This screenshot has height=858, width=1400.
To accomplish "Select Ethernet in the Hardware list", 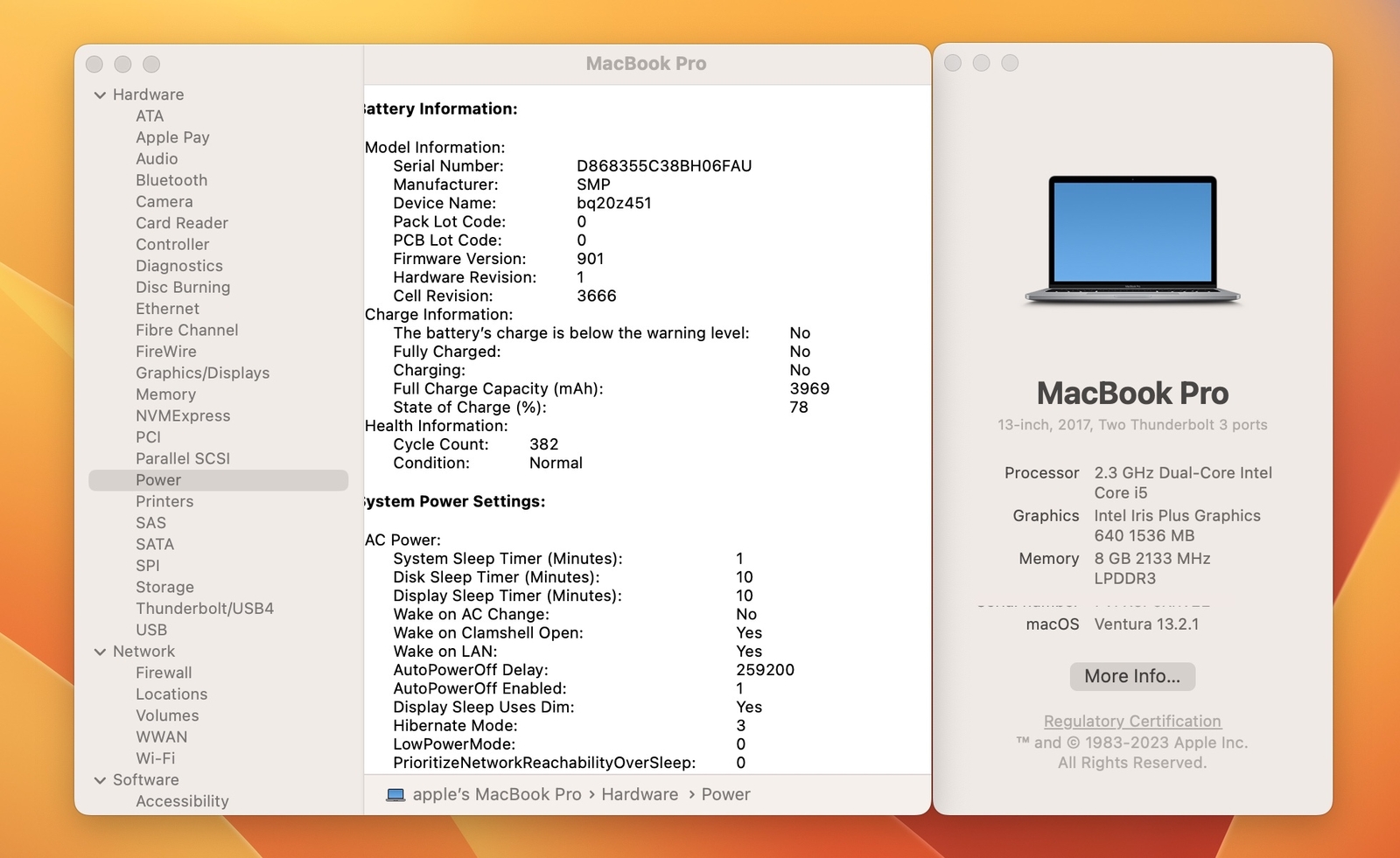I will point(167,309).
